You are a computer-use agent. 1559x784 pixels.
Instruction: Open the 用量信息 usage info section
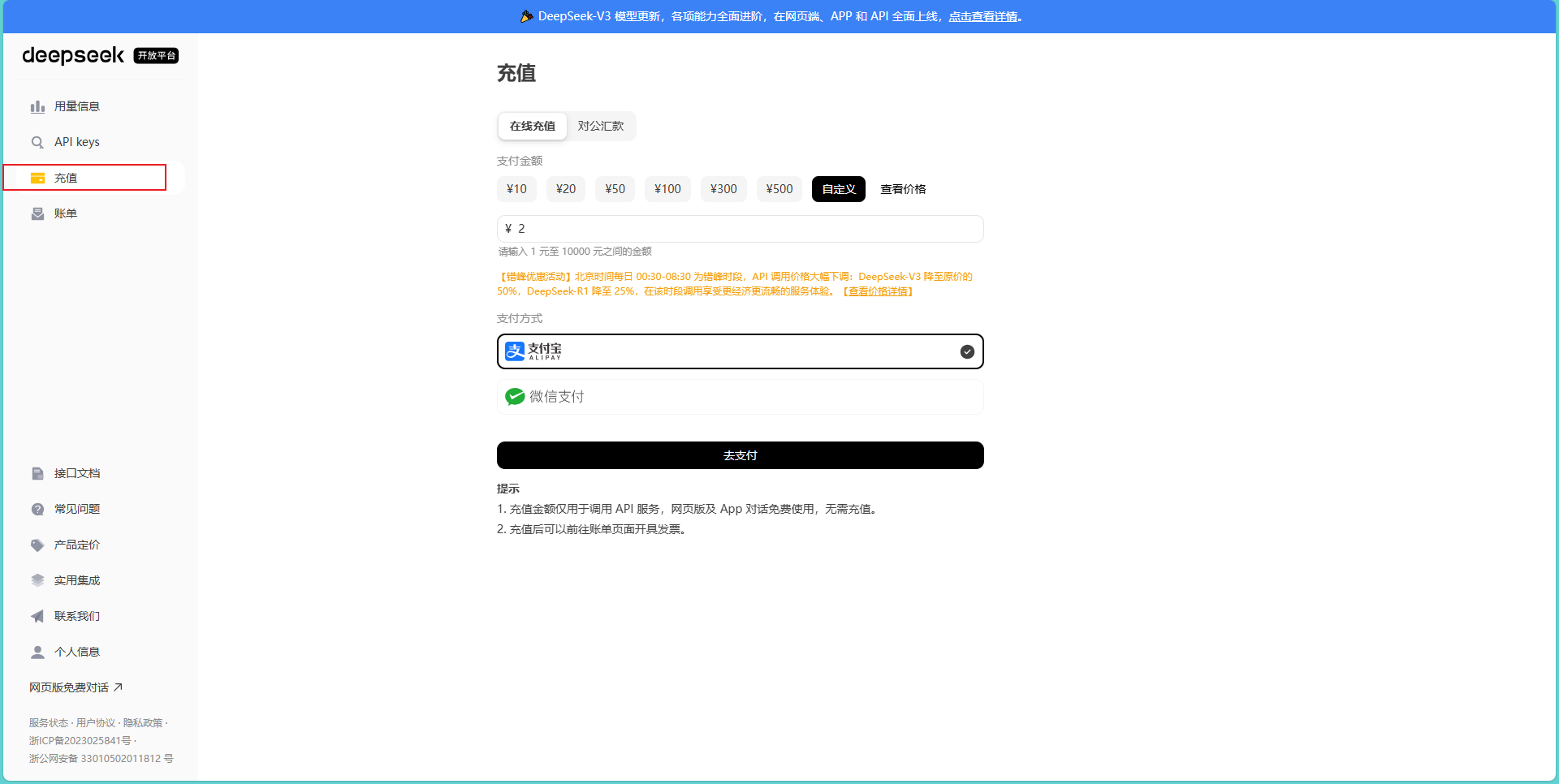pyautogui.click(x=77, y=106)
